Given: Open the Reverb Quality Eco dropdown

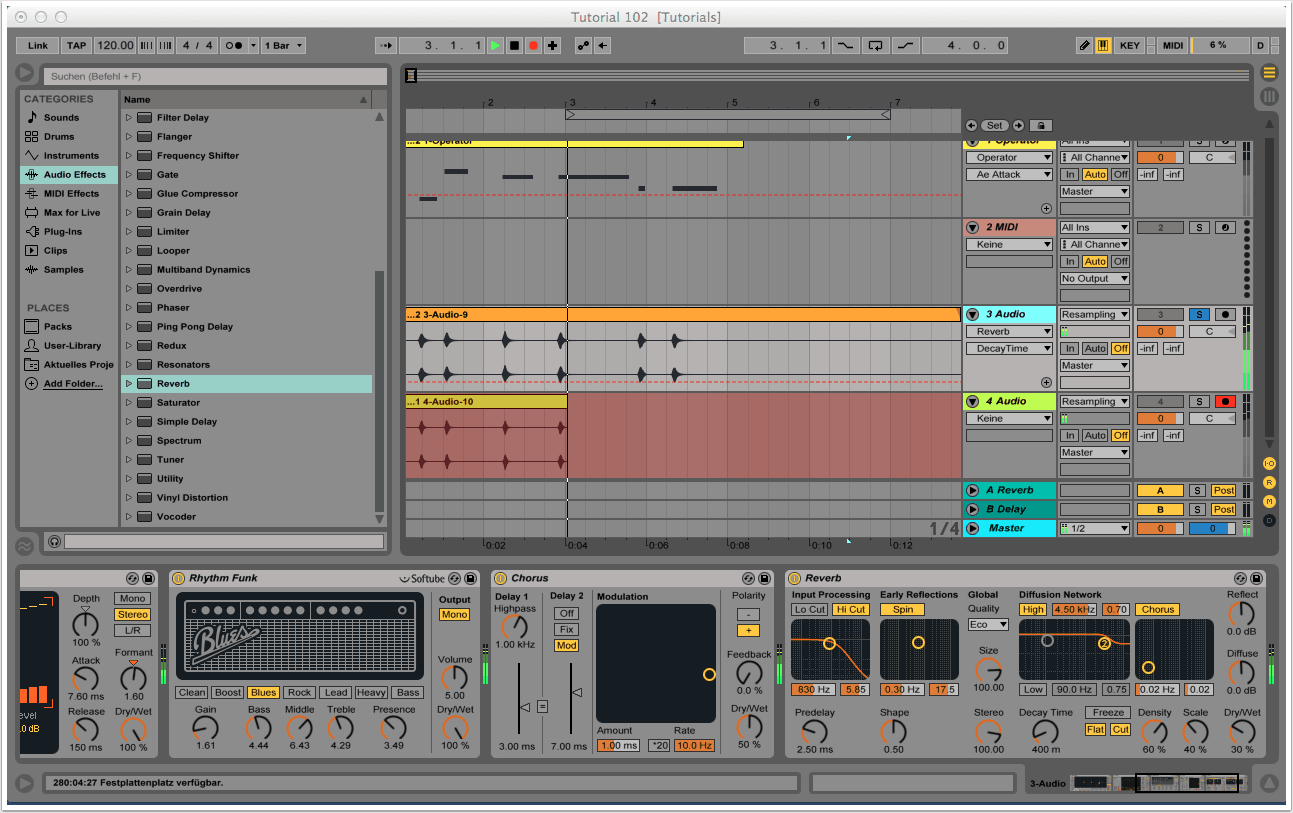Looking at the screenshot, I should (988, 625).
